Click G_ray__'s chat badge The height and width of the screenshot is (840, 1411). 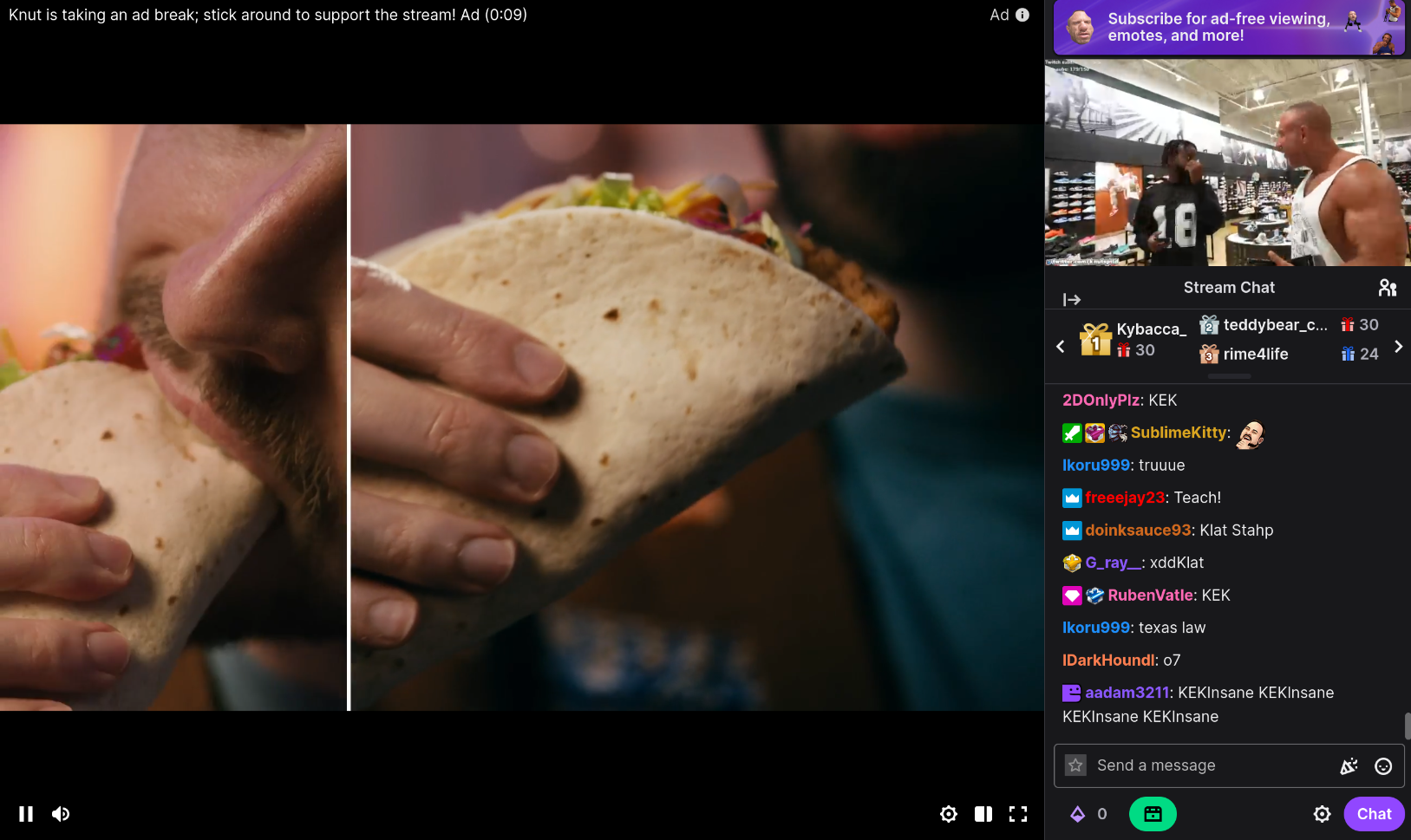click(1072, 563)
